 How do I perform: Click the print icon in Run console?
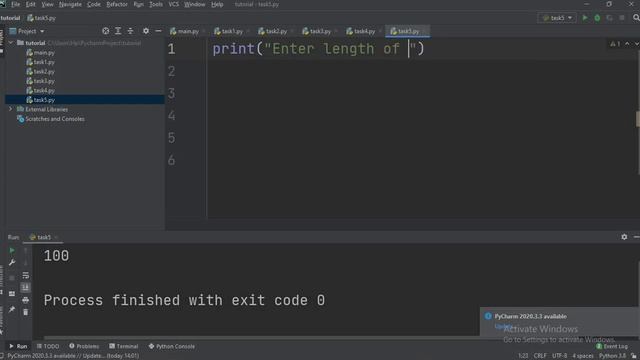(x=25, y=300)
